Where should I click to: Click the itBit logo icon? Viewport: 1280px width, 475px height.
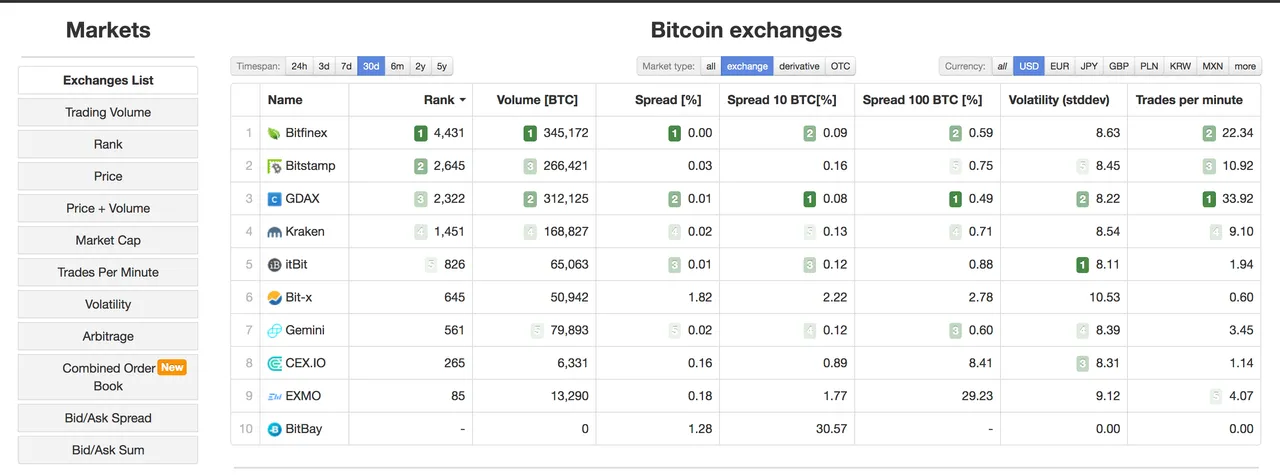(x=275, y=265)
